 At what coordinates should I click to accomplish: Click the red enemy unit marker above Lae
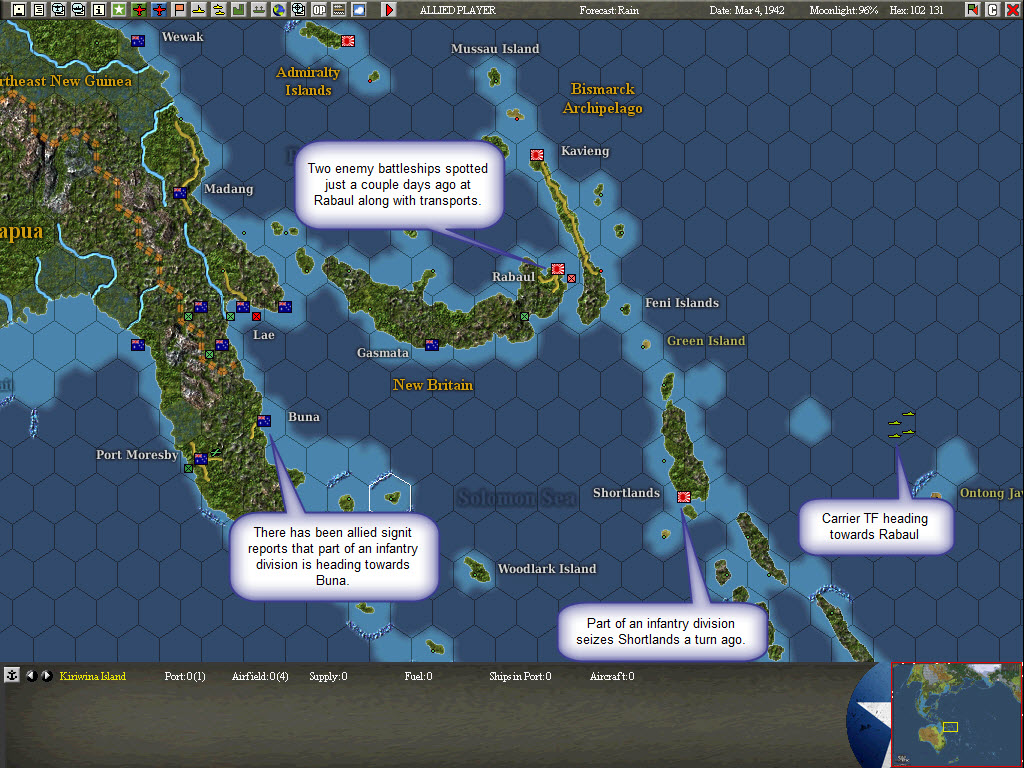click(256, 317)
